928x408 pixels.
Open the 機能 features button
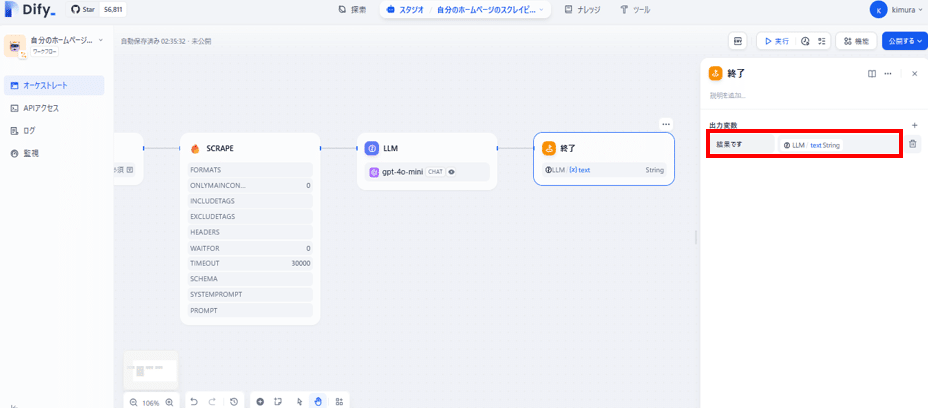[856, 41]
